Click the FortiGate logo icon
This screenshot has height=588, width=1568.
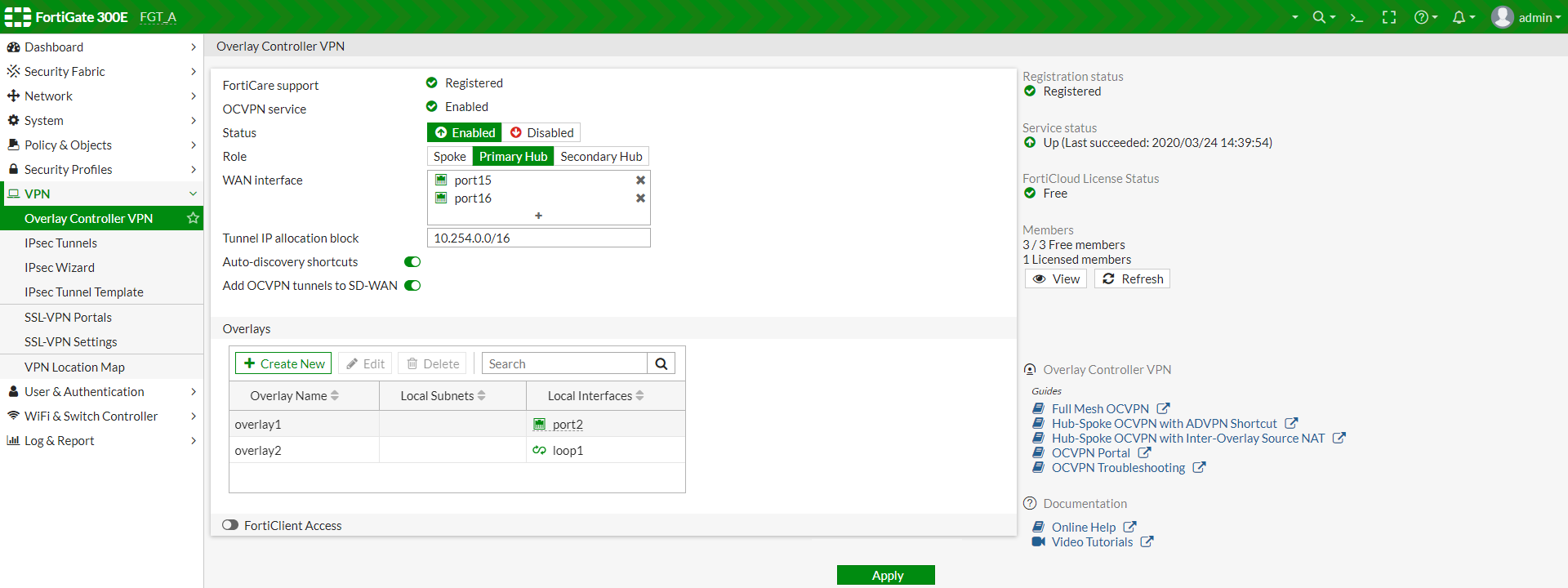point(17,17)
